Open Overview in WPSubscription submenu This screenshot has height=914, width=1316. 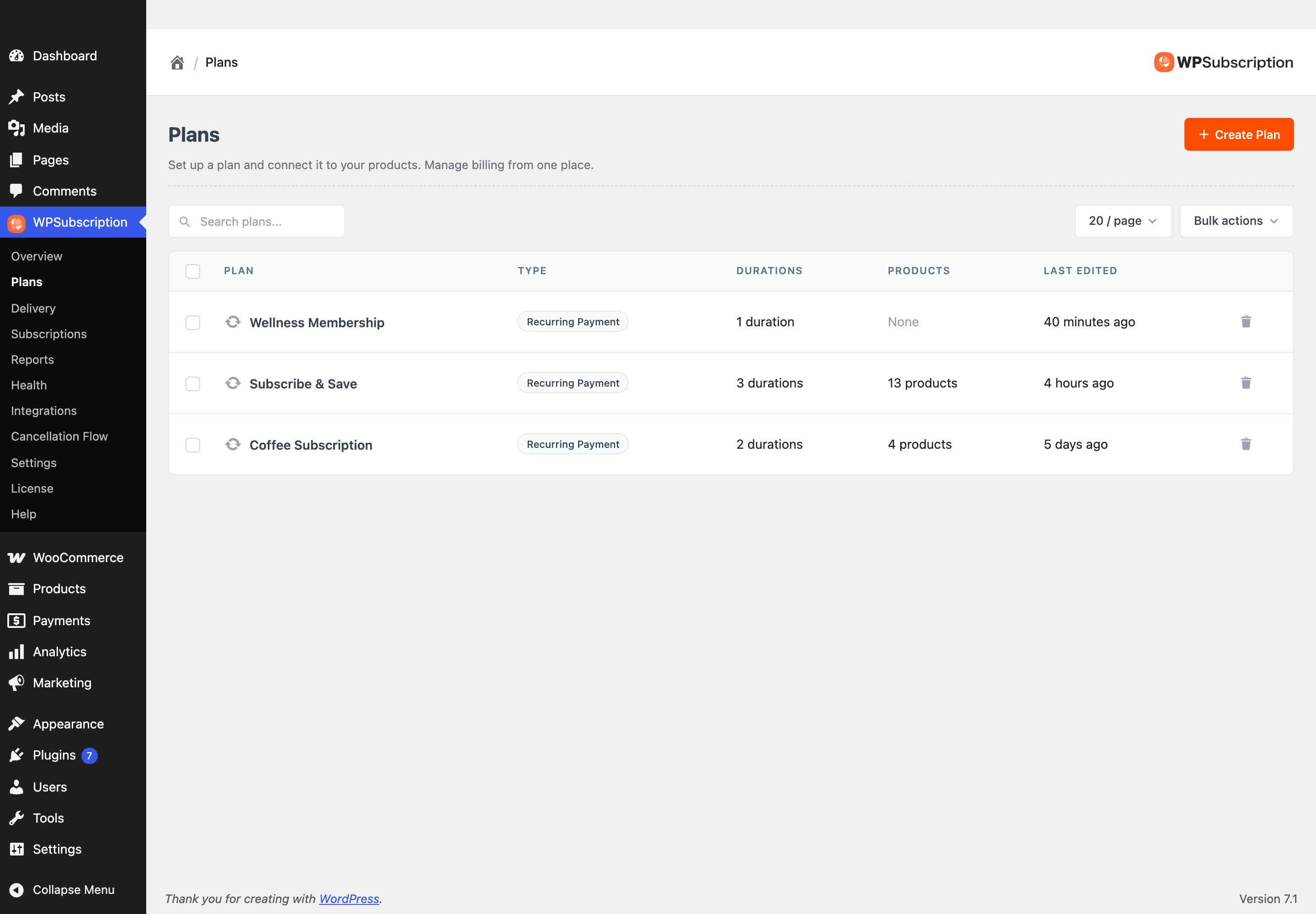pyautogui.click(x=37, y=256)
